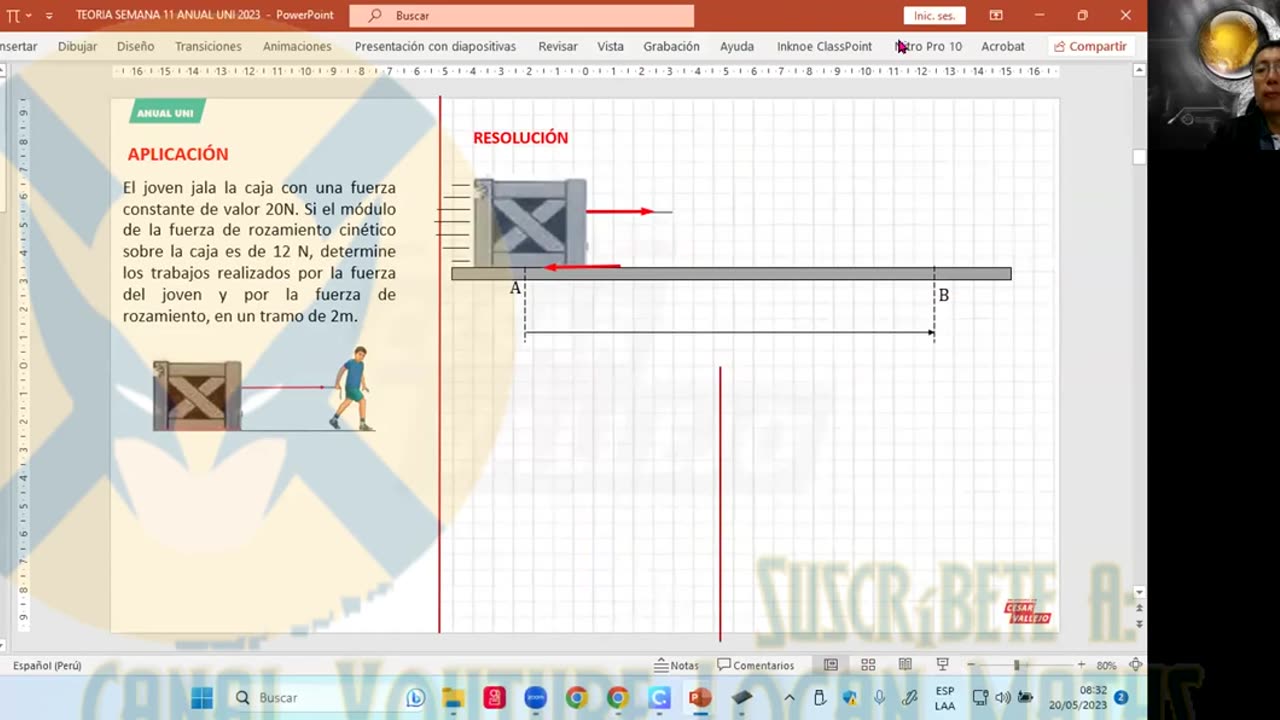Viewport: 1280px width, 720px height.
Task: Open the Grabación ribbon tab
Action: (x=671, y=46)
